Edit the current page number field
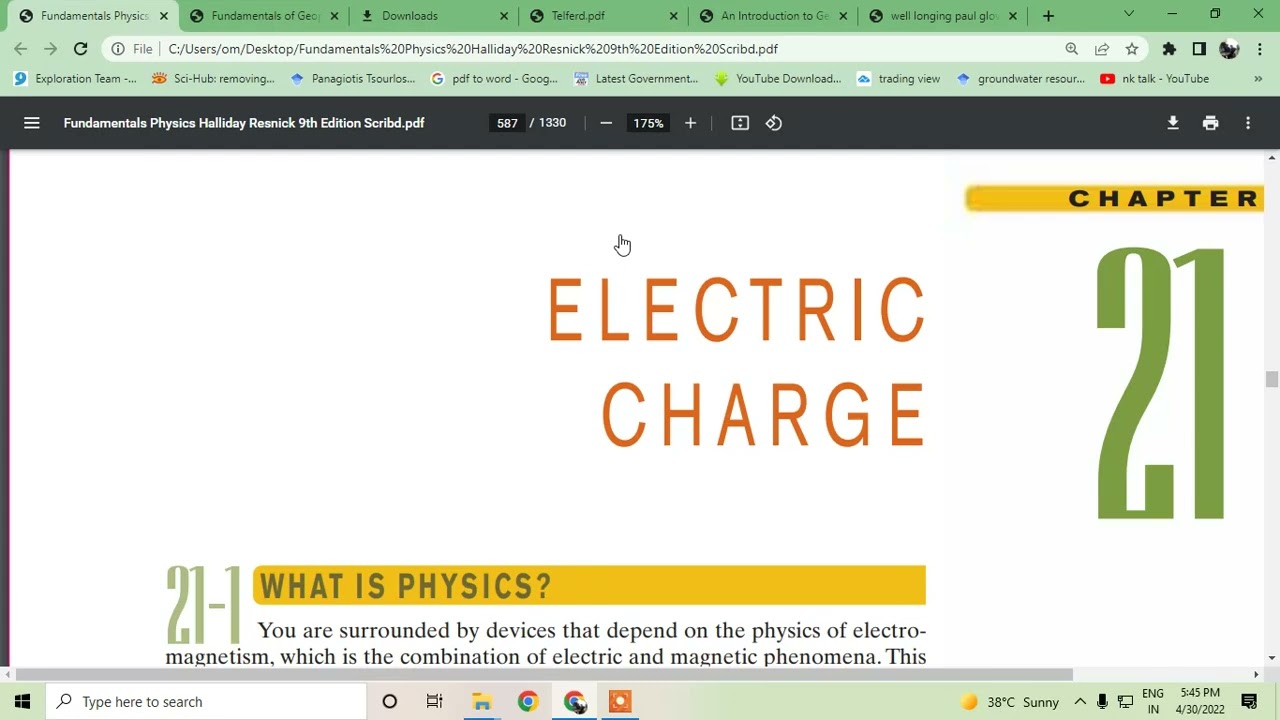1280x720 pixels. coord(507,123)
